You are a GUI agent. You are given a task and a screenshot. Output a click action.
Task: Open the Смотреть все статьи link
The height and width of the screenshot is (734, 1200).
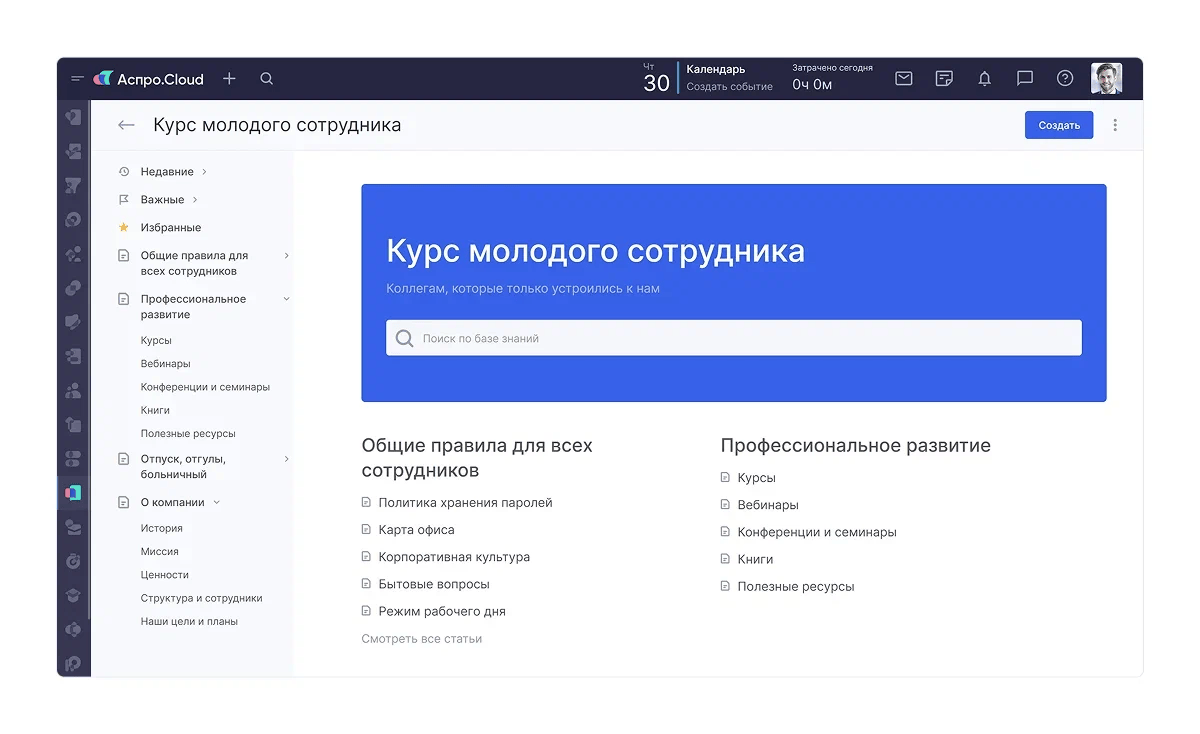click(421, 638)
